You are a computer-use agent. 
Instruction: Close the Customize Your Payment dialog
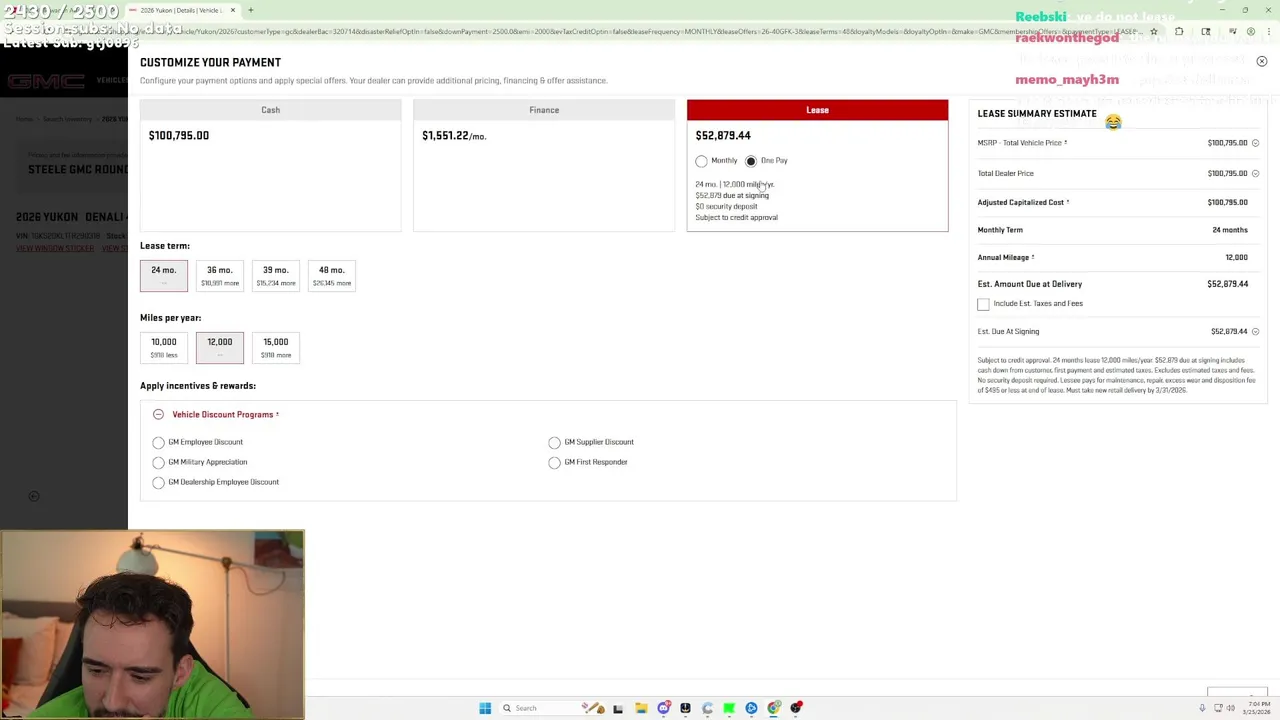pos(1261,62)
